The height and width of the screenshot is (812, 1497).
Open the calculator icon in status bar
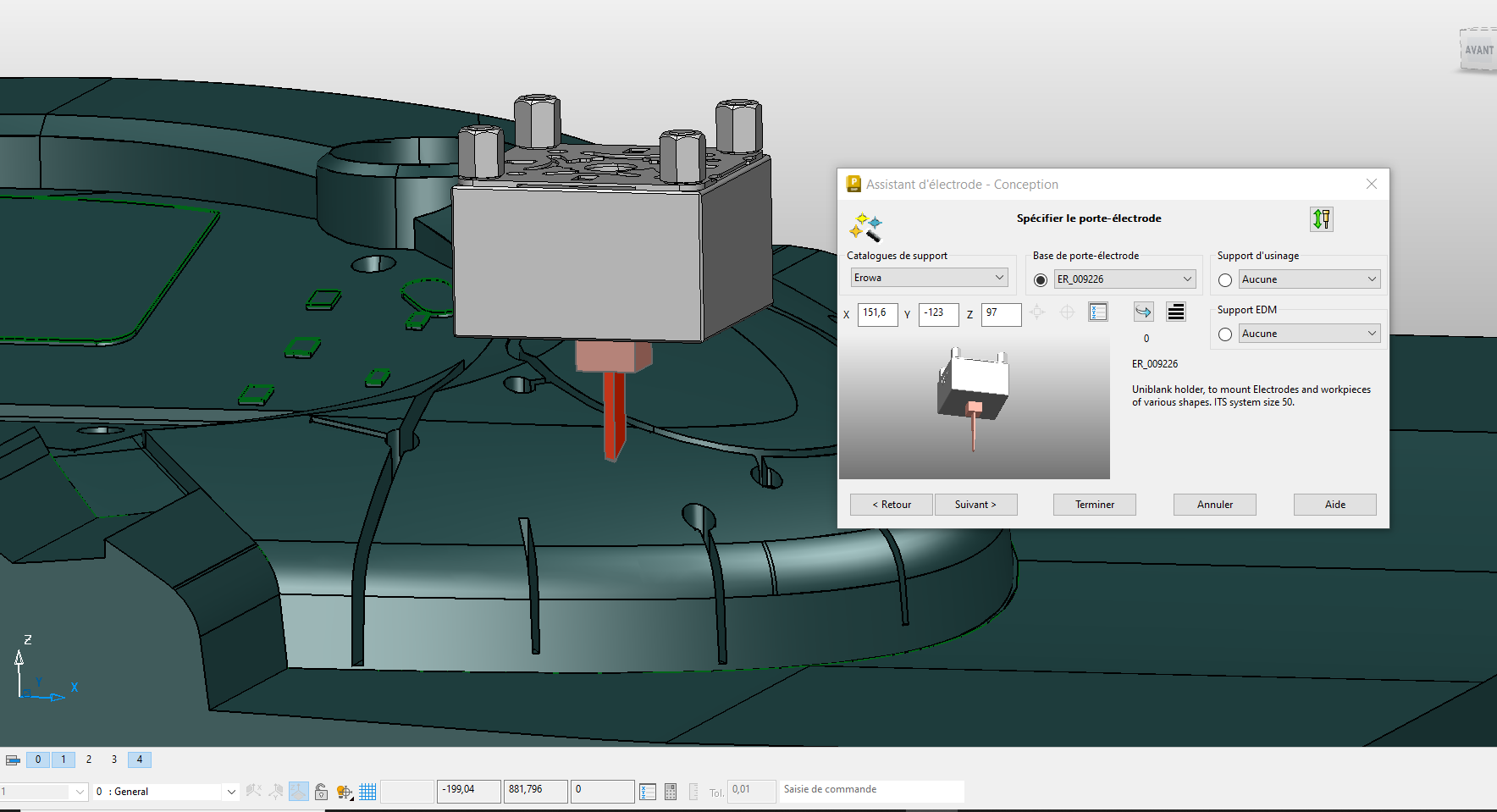point(671,792)
